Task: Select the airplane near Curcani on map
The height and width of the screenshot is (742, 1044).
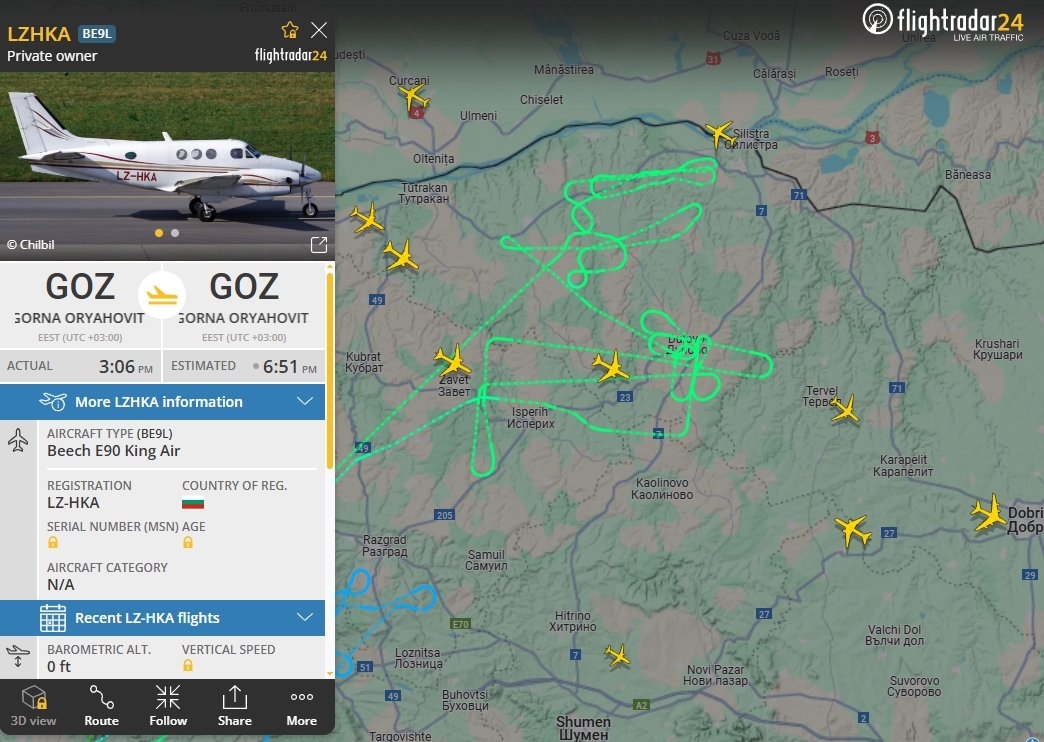Action: pos(413,98)
